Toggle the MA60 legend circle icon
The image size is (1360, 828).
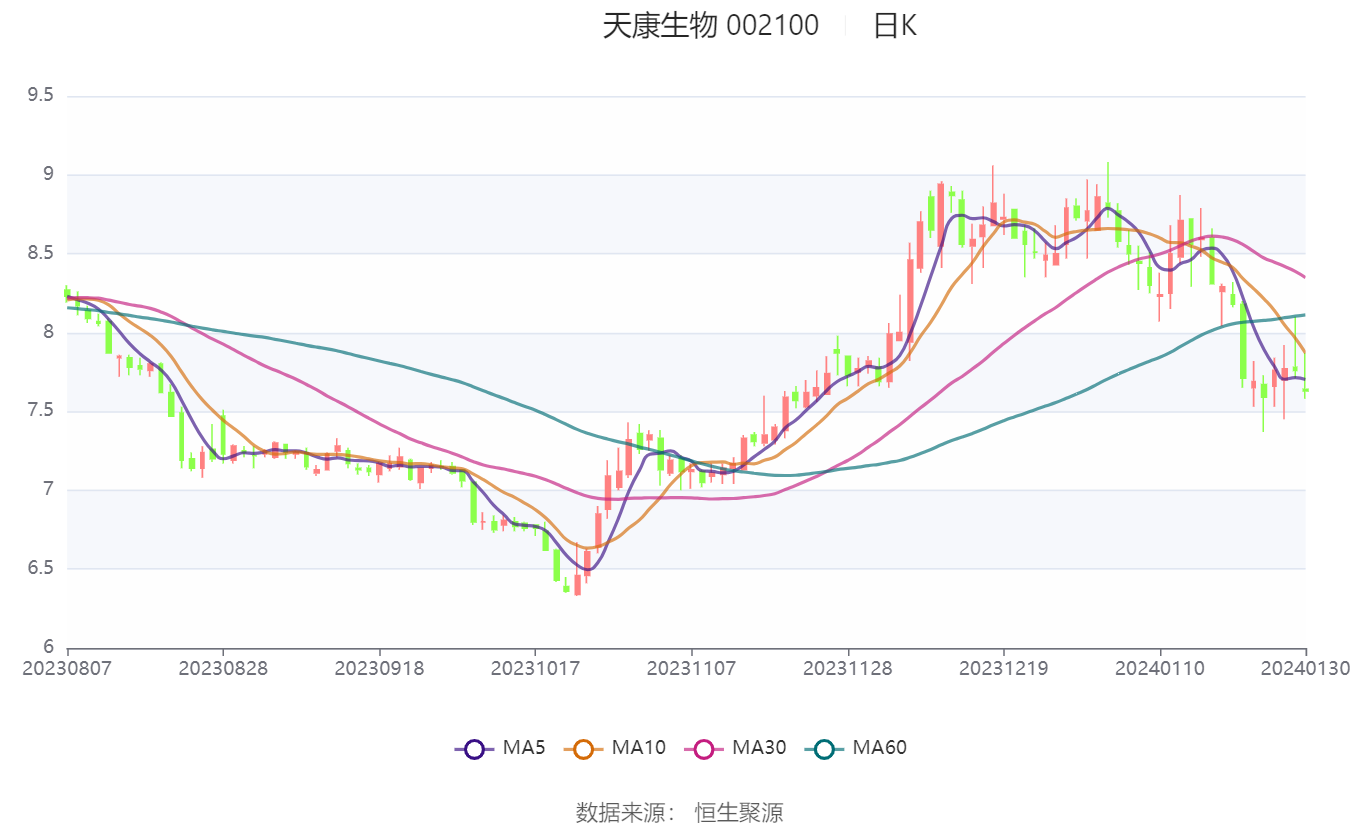[824, 748]
